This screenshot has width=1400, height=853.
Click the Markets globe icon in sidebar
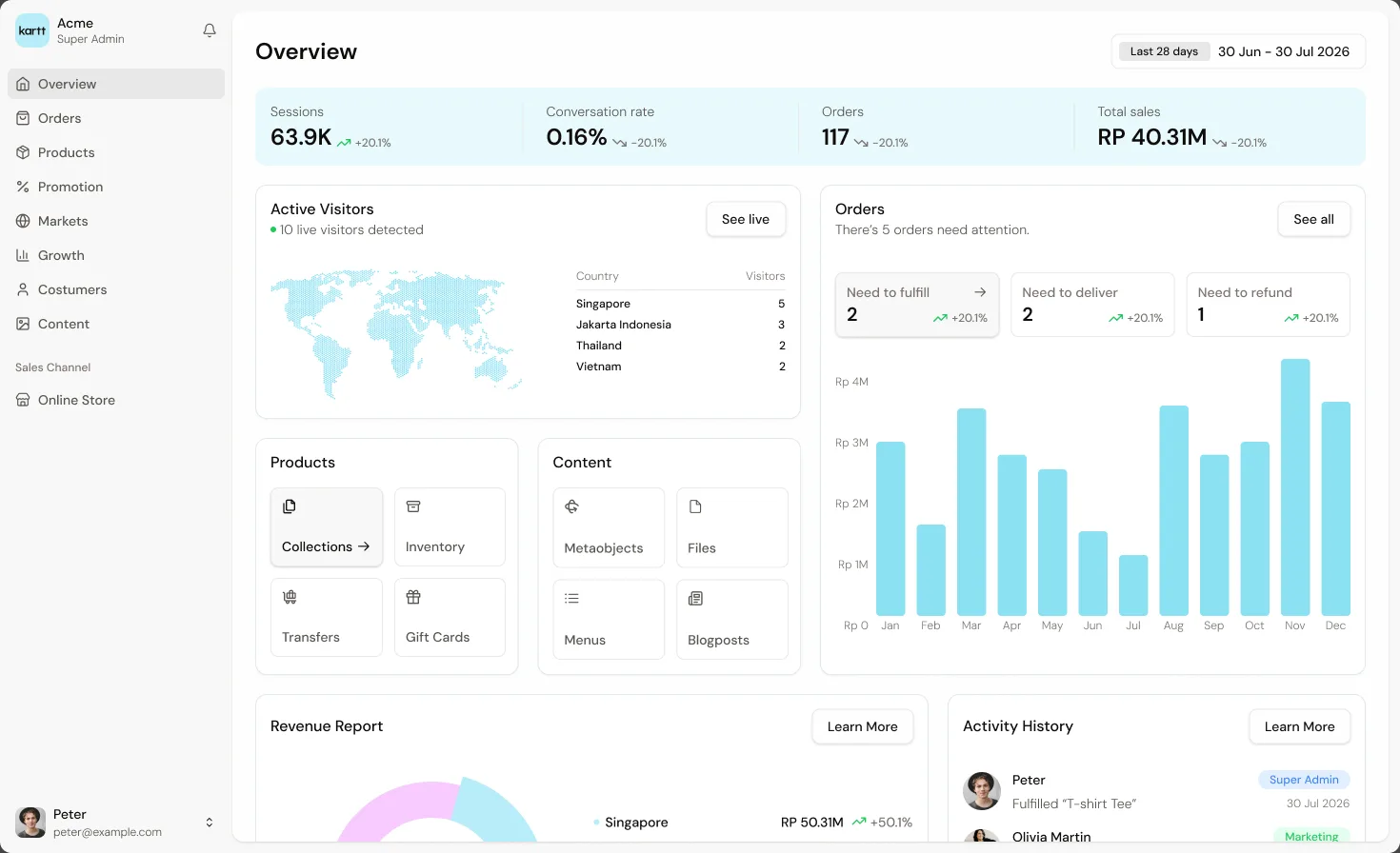pyautogui.click(x=23, y=221)
